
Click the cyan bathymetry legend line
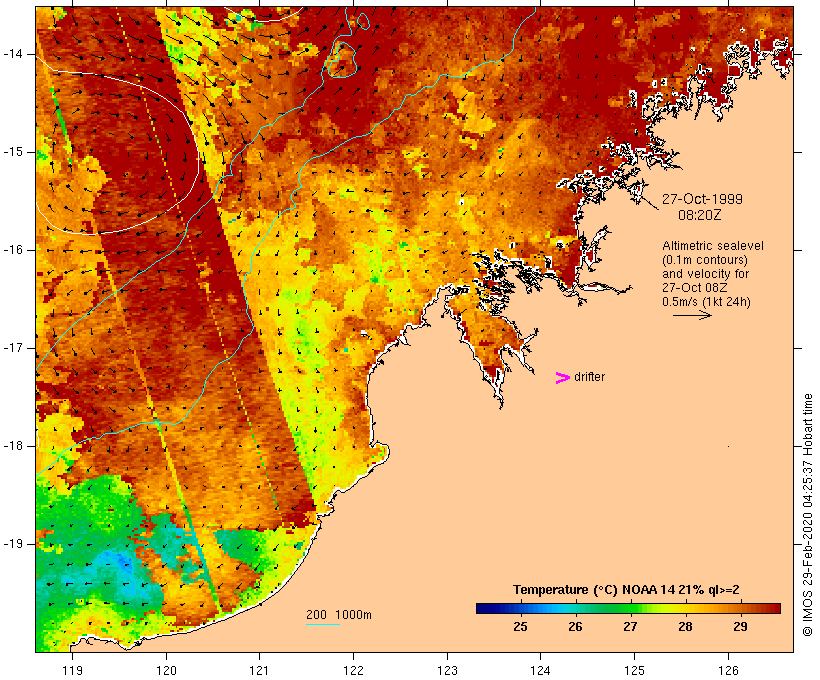point(323,624)
